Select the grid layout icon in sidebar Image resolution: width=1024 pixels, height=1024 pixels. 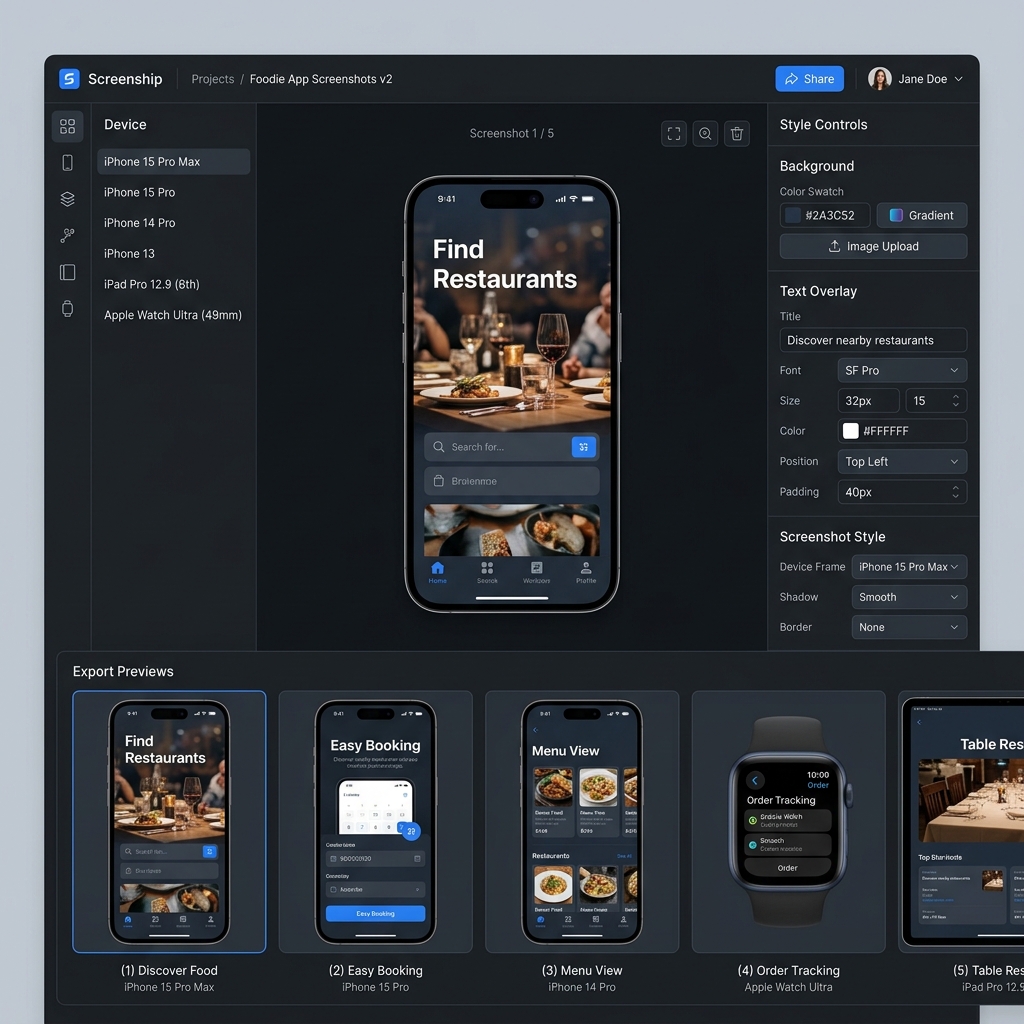tap(67, 126)
